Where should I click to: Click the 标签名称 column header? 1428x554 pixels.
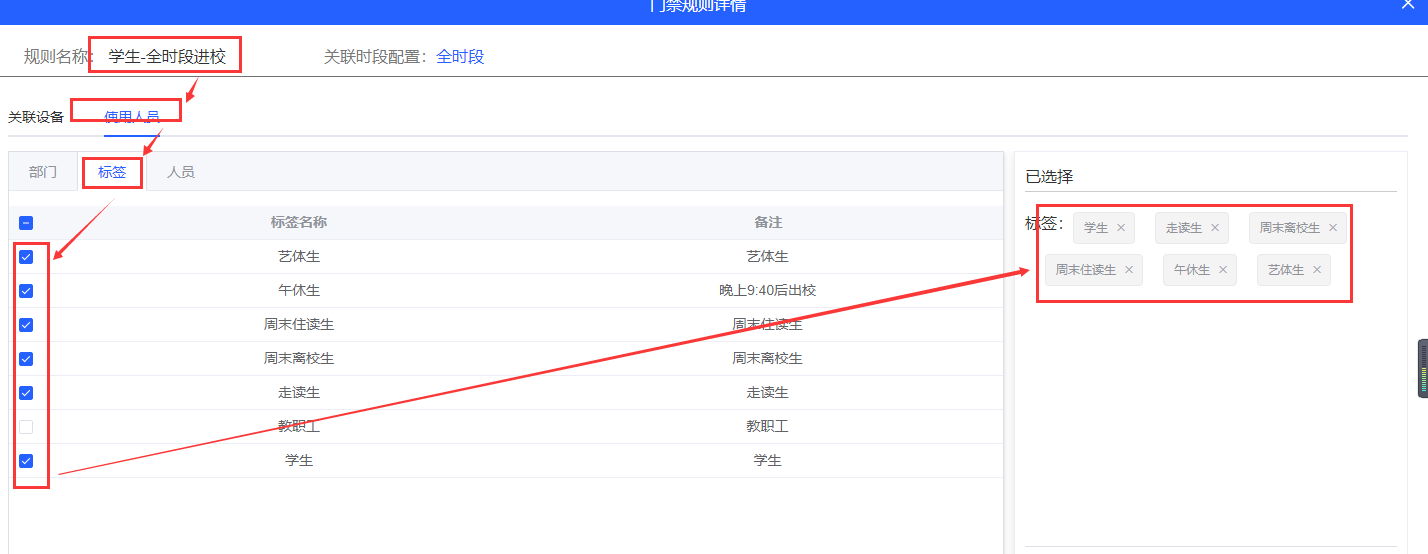click(x=299, y=223)
